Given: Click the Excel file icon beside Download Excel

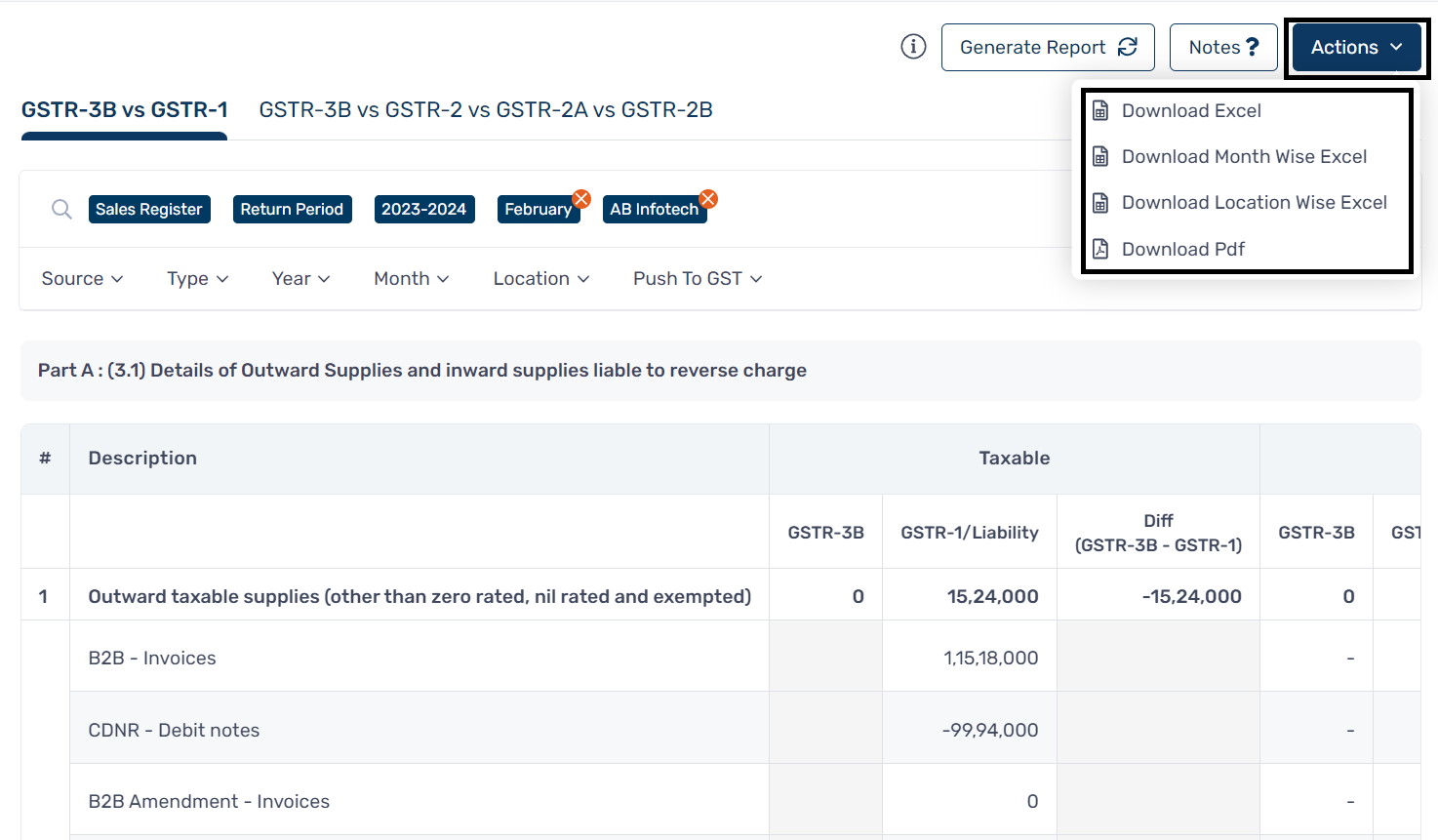Looking at the screenshot, I should (1100, 111).
